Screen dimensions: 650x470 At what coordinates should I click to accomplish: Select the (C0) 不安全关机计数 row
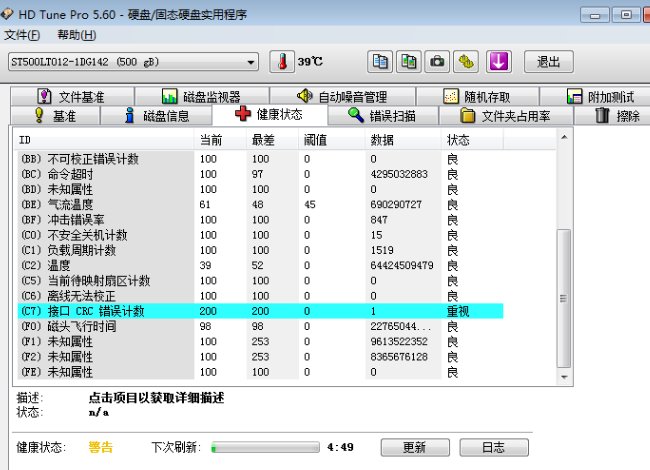click(x=260, y=235)
